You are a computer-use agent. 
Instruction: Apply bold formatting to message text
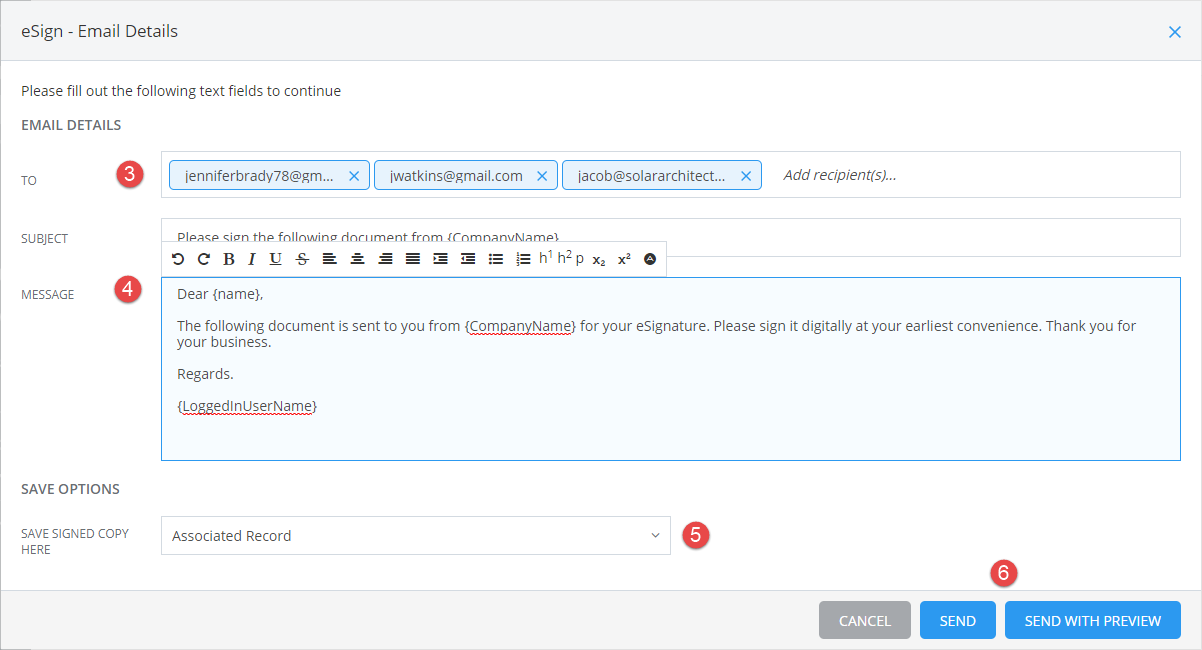click(x=228, y=259)
